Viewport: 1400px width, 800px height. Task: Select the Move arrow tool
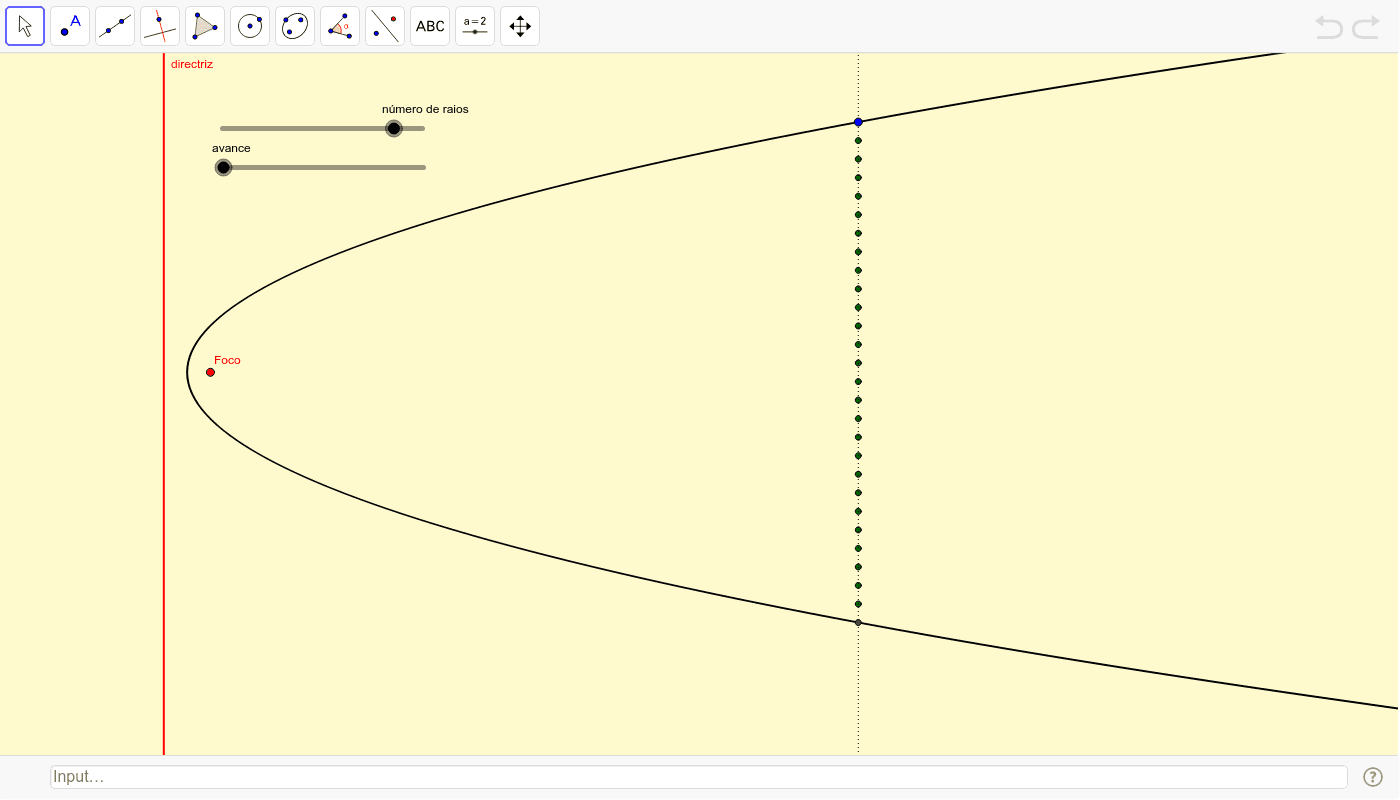click(25, 26)
